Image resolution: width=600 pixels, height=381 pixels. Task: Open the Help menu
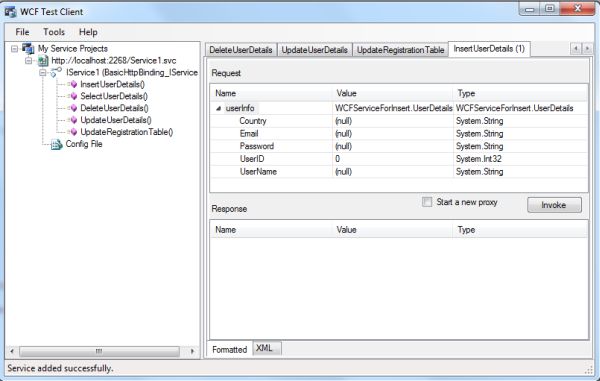(x=88, y=32)
